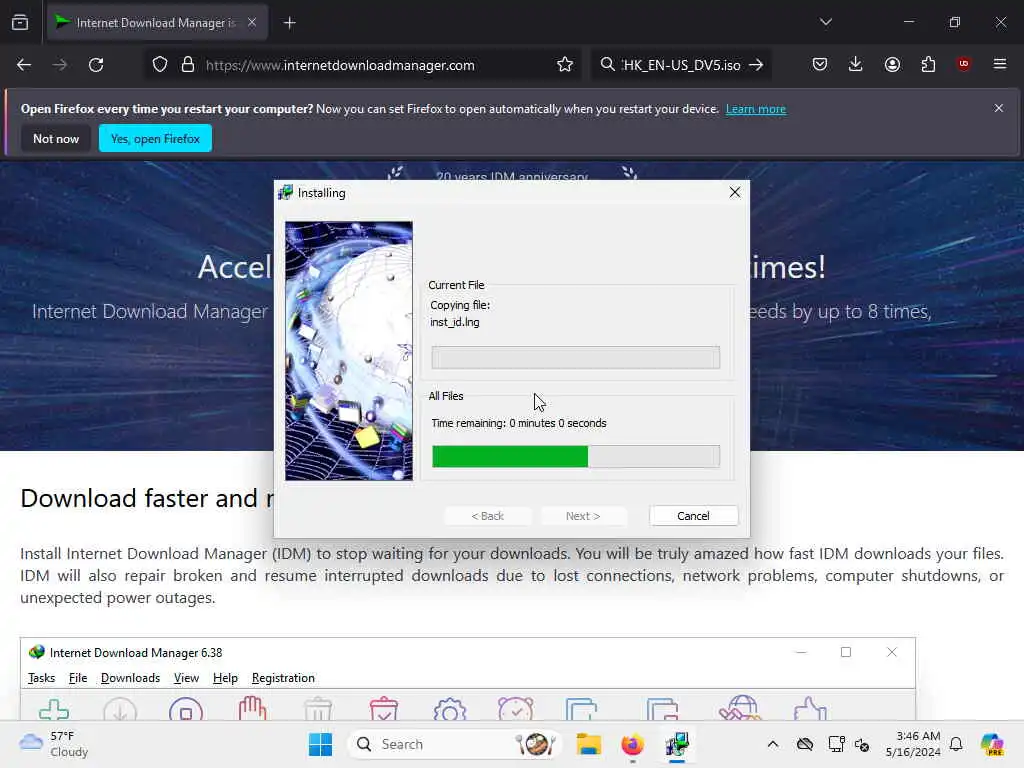The width and height of the screenshot is (1024, 768).
Task: Open the Help menu in IDM screenshot
Action: pyautogui.click(x=225, y=678)
